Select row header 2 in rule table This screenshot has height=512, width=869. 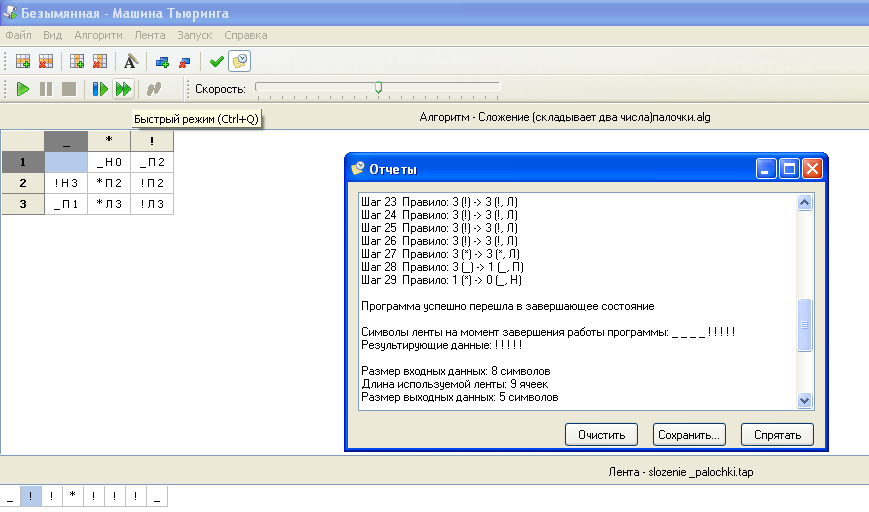(23, 183)
